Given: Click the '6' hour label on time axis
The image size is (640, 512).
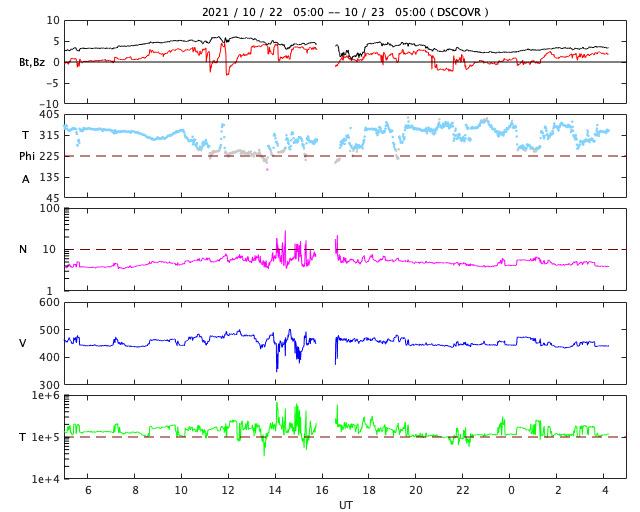Looking at the screenshot, I should (x=88, y=490).
